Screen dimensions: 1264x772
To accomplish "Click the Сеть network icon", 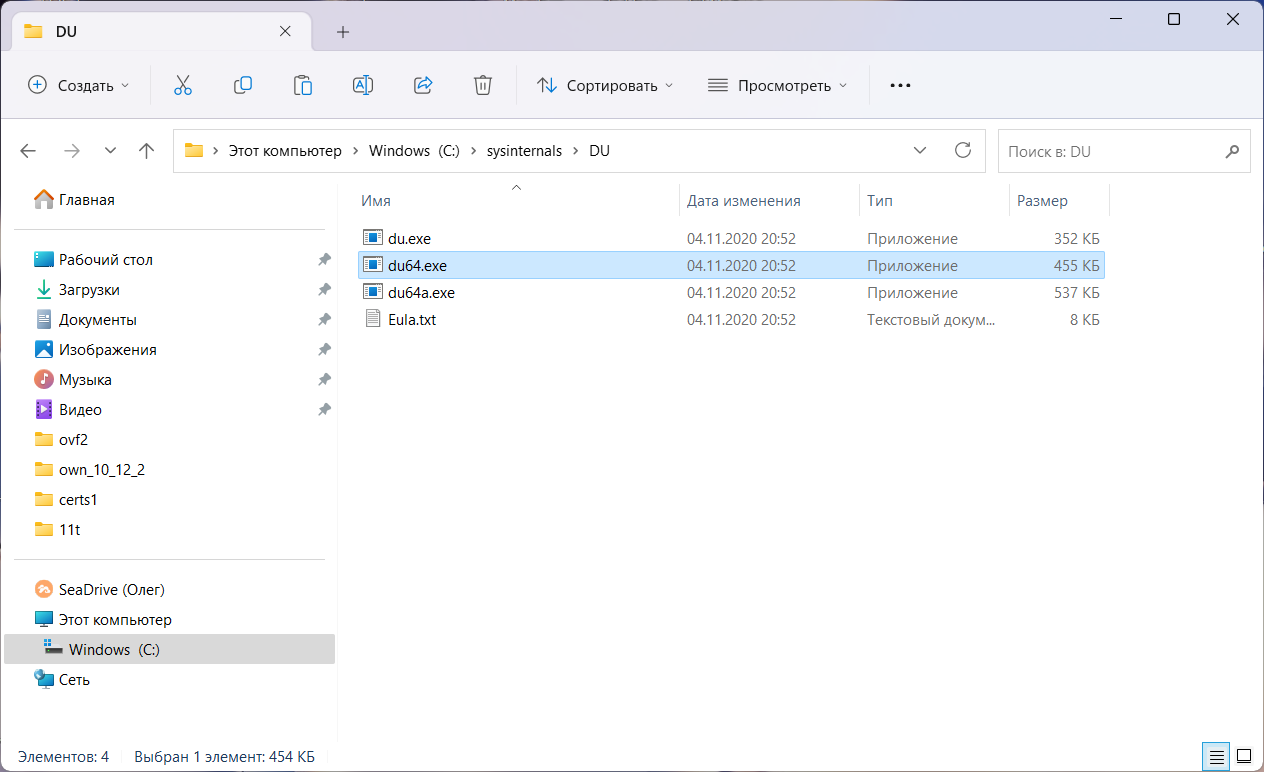I will (x=44, y=679).
